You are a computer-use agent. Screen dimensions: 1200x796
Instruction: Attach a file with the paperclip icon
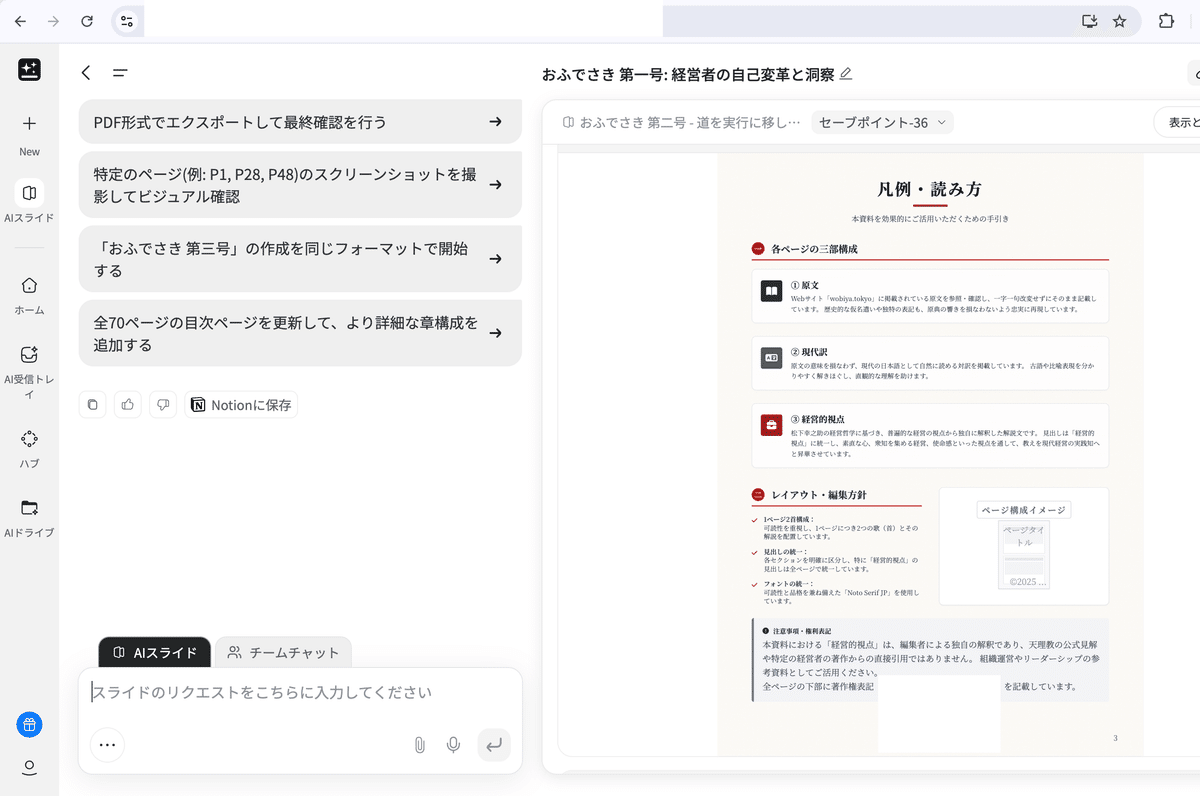[420, 745]
